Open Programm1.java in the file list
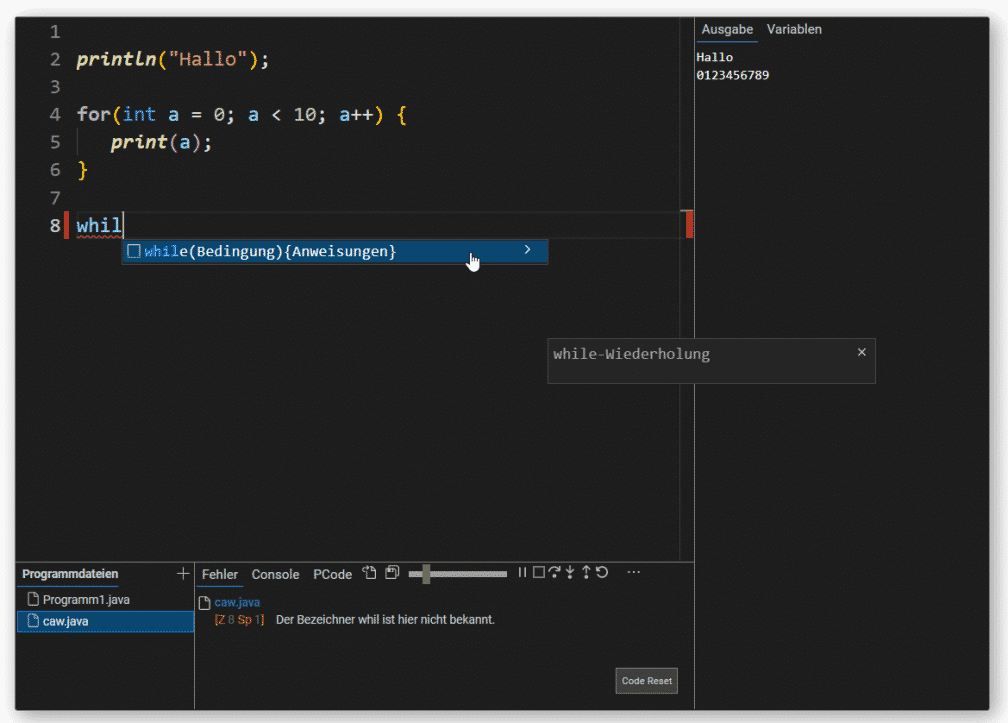This screenshot has height=723, width=1008. pos(86,600)
